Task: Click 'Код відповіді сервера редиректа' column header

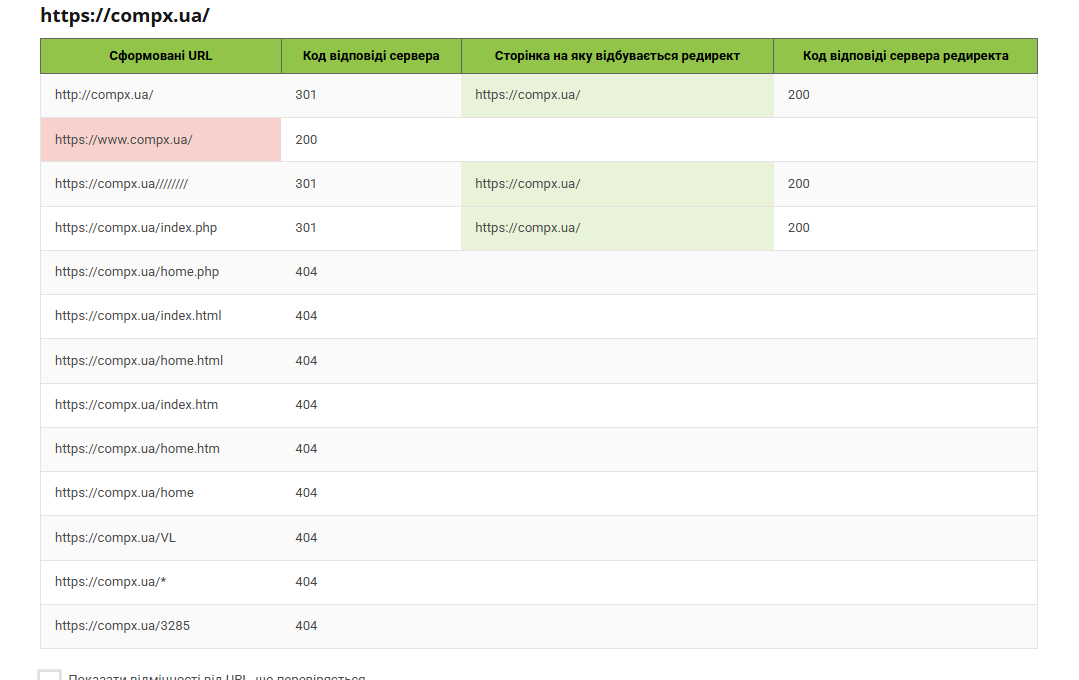Action: pos(905,56)
